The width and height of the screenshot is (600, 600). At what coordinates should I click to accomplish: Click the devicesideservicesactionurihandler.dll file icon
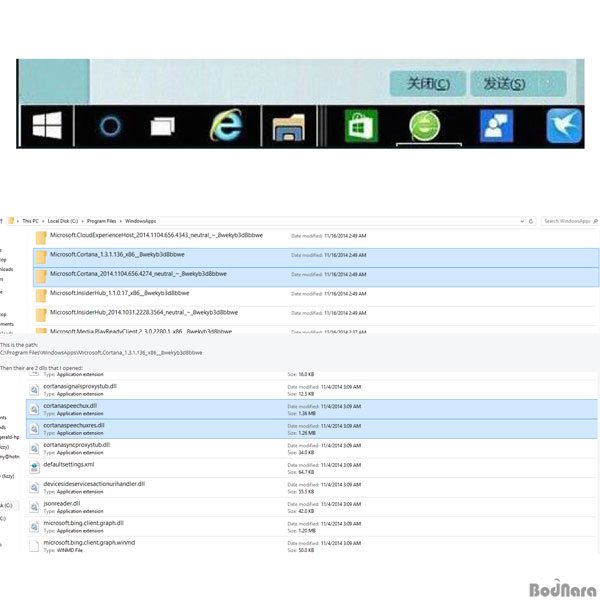click(x=34, y=487)
